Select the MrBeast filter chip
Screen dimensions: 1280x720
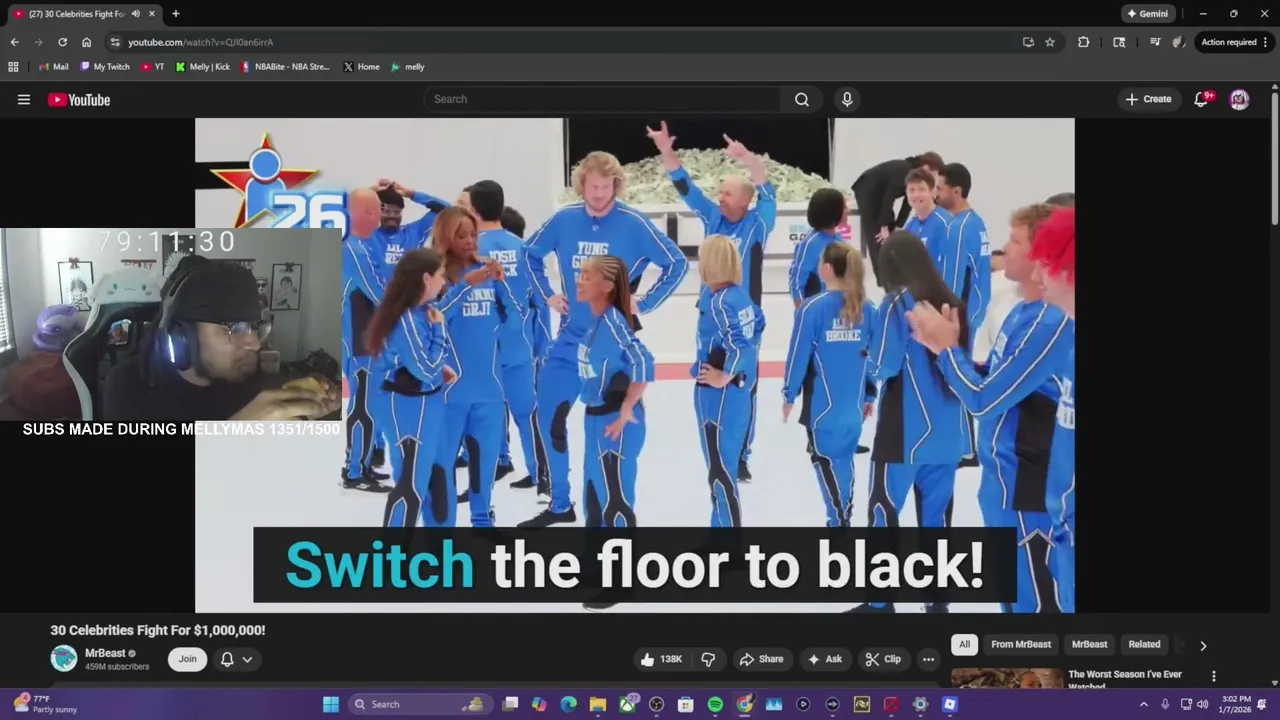(x=1089, y=644)
